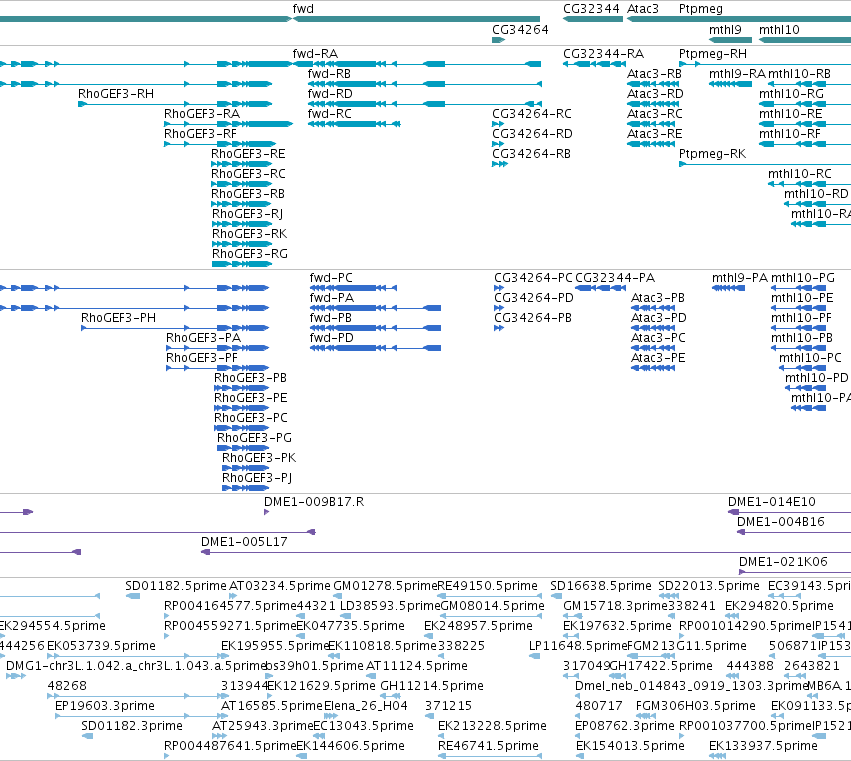The height and width of the screenshot is (761, 851).
Task: Click protein CG32344-PA
Action: click(x=600, y=288)
